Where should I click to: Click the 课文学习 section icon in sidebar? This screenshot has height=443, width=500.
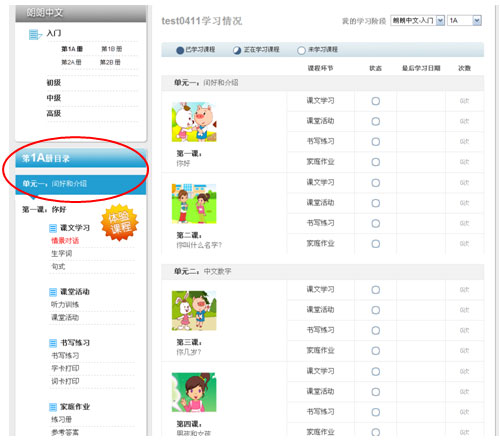(x=53, y=228)
